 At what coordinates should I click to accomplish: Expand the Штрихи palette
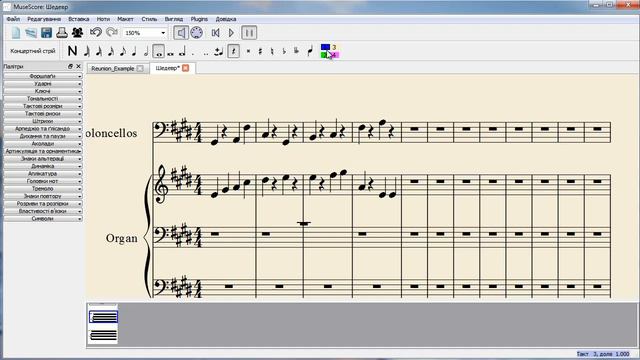coord(43,121)
